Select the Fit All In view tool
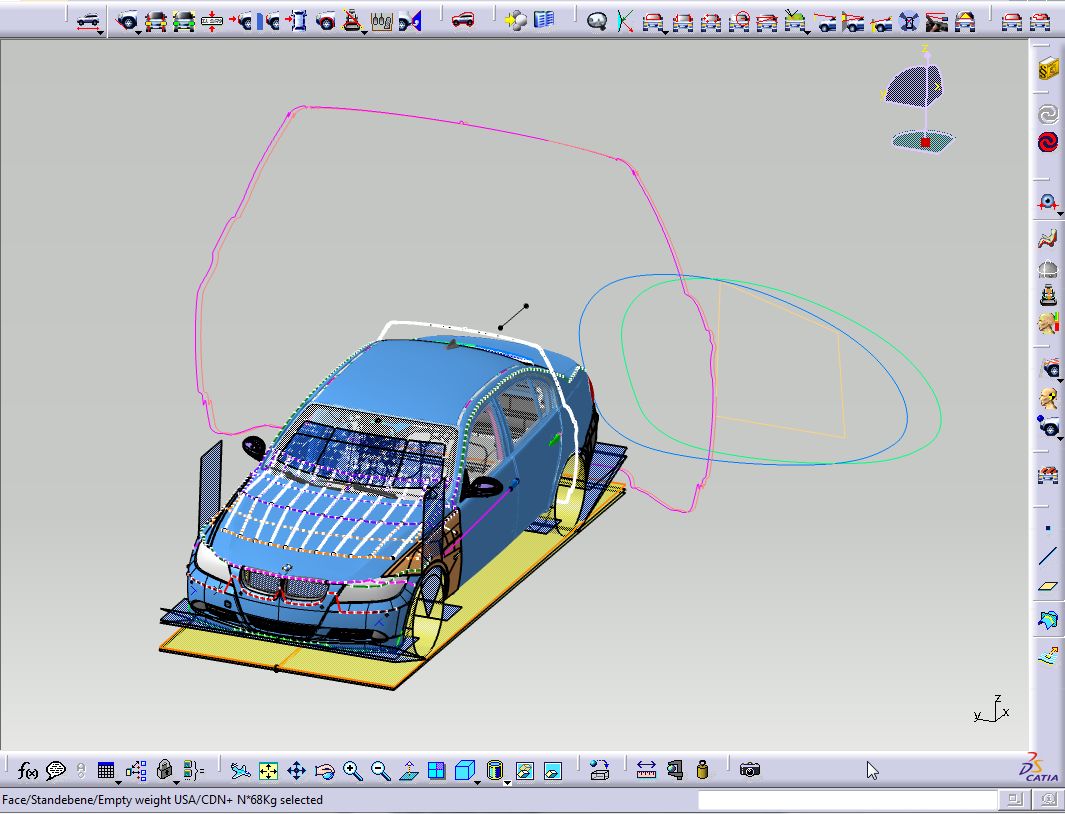 click(268, 770)
